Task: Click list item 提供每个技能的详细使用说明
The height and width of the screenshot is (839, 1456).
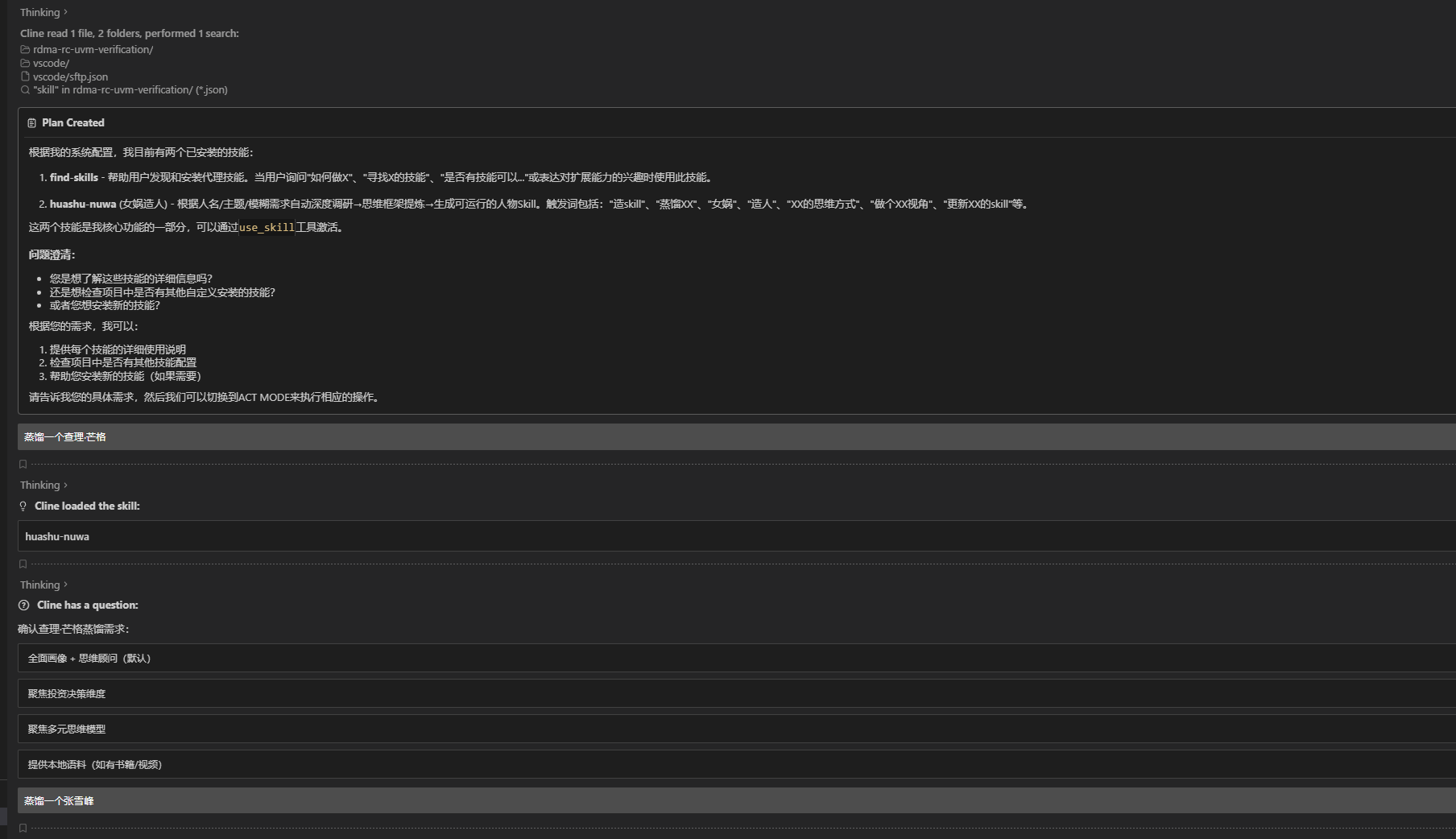Action: pos(118,349)
